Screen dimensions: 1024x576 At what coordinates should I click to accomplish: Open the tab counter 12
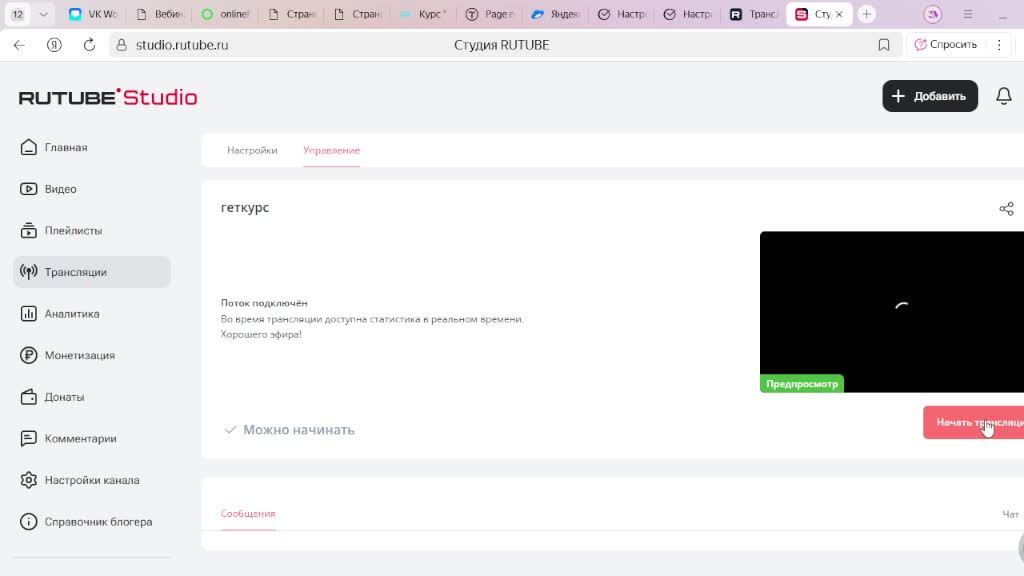pos(18,14)
